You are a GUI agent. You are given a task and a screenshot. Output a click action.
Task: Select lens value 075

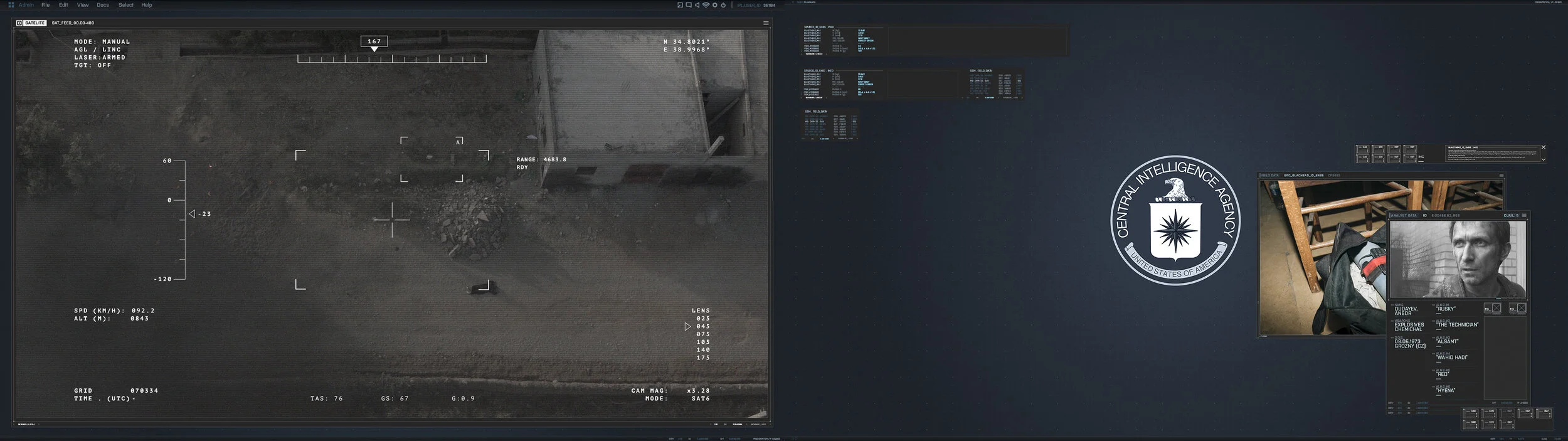(703, 334)
